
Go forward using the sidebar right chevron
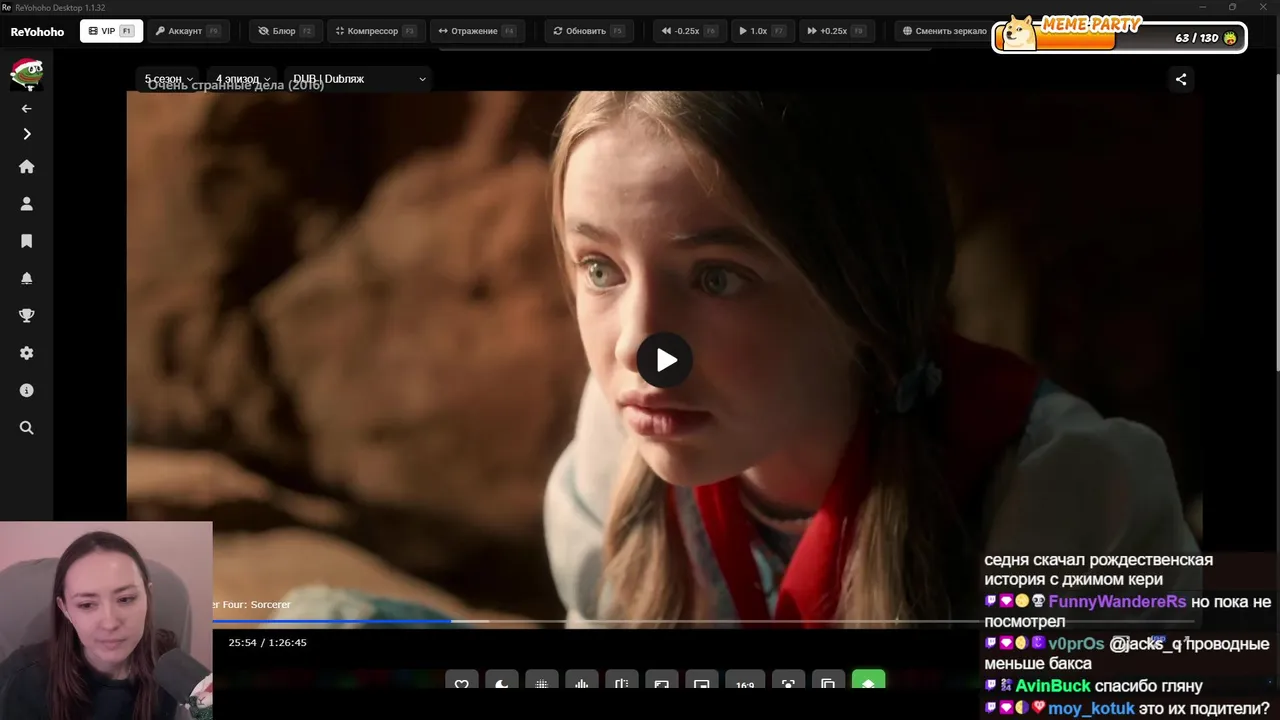click(27, 134)
